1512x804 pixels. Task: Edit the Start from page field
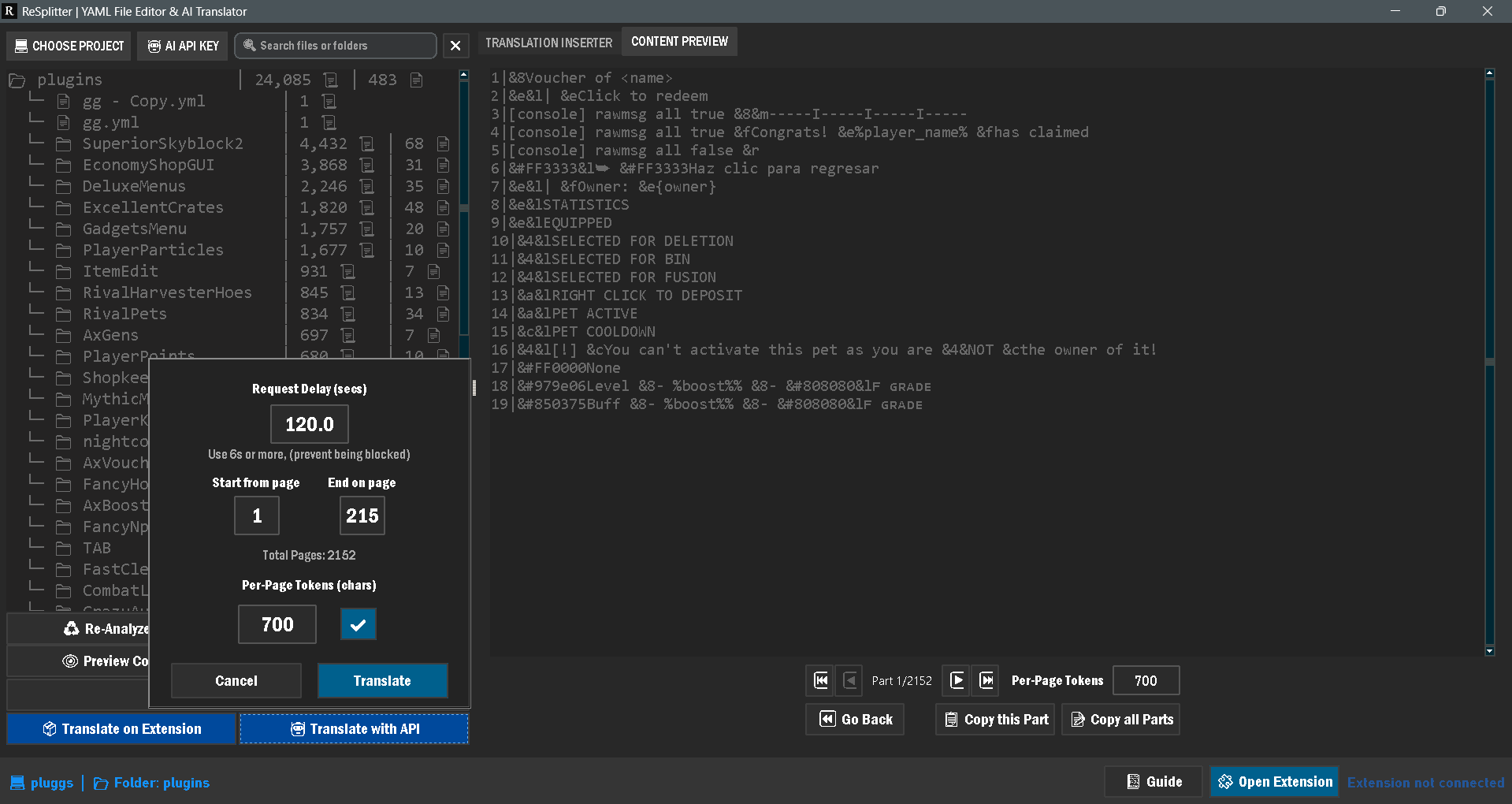tap(257, 516)
